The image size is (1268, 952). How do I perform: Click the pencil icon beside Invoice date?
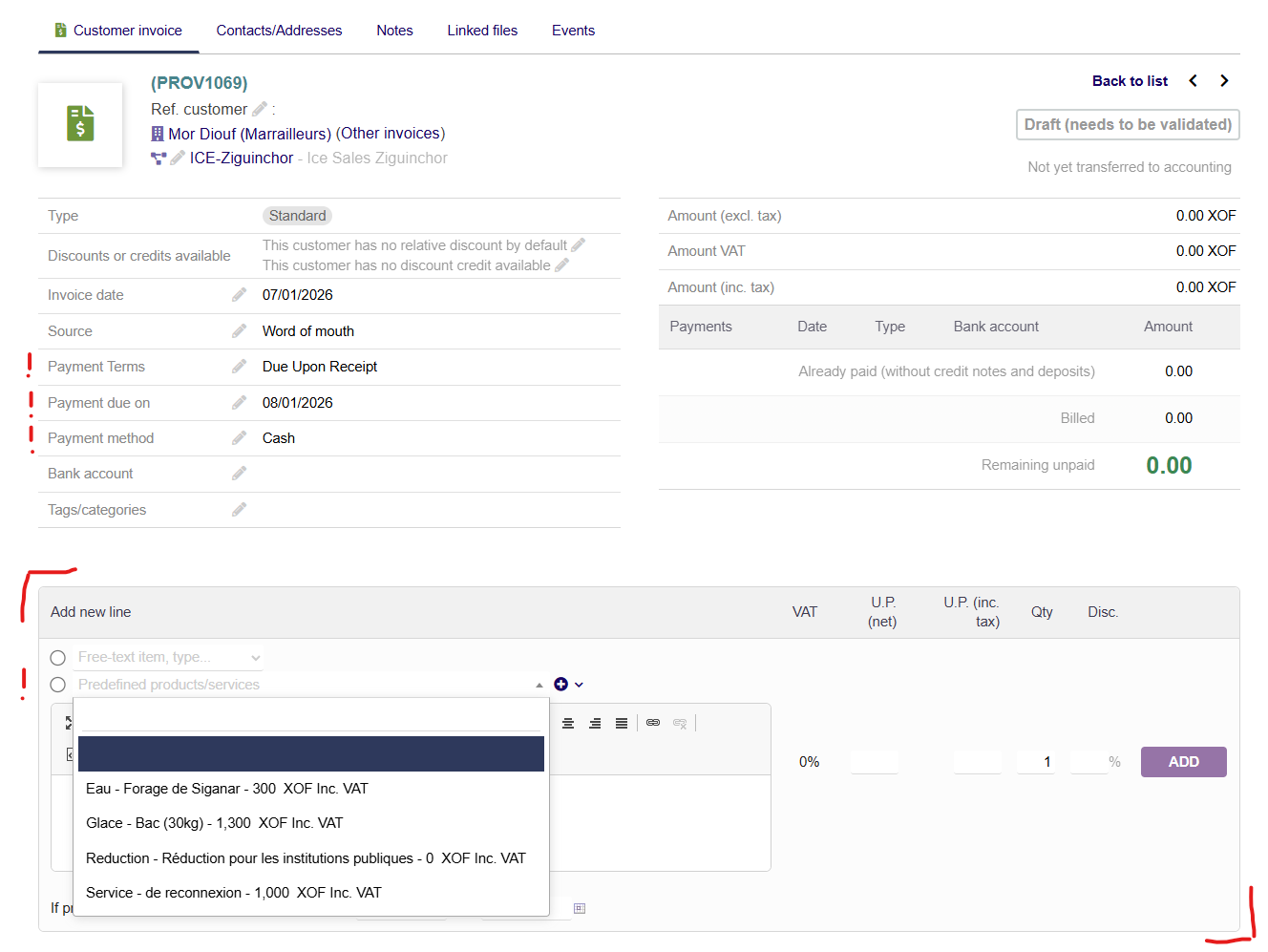(x=239, y=295)
